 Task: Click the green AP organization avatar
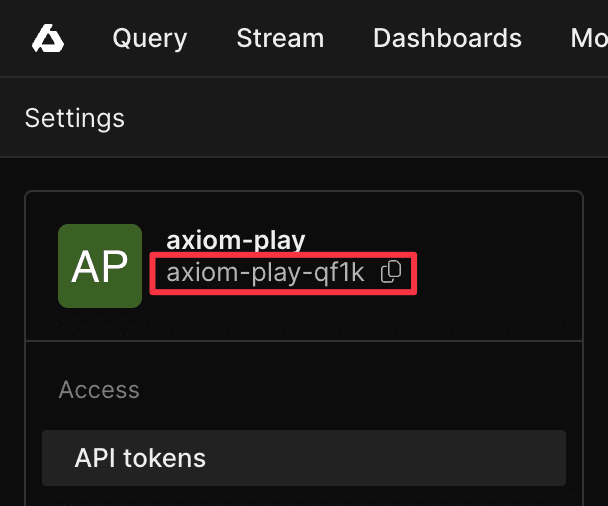pyautogui.click(x=100, y=266)
